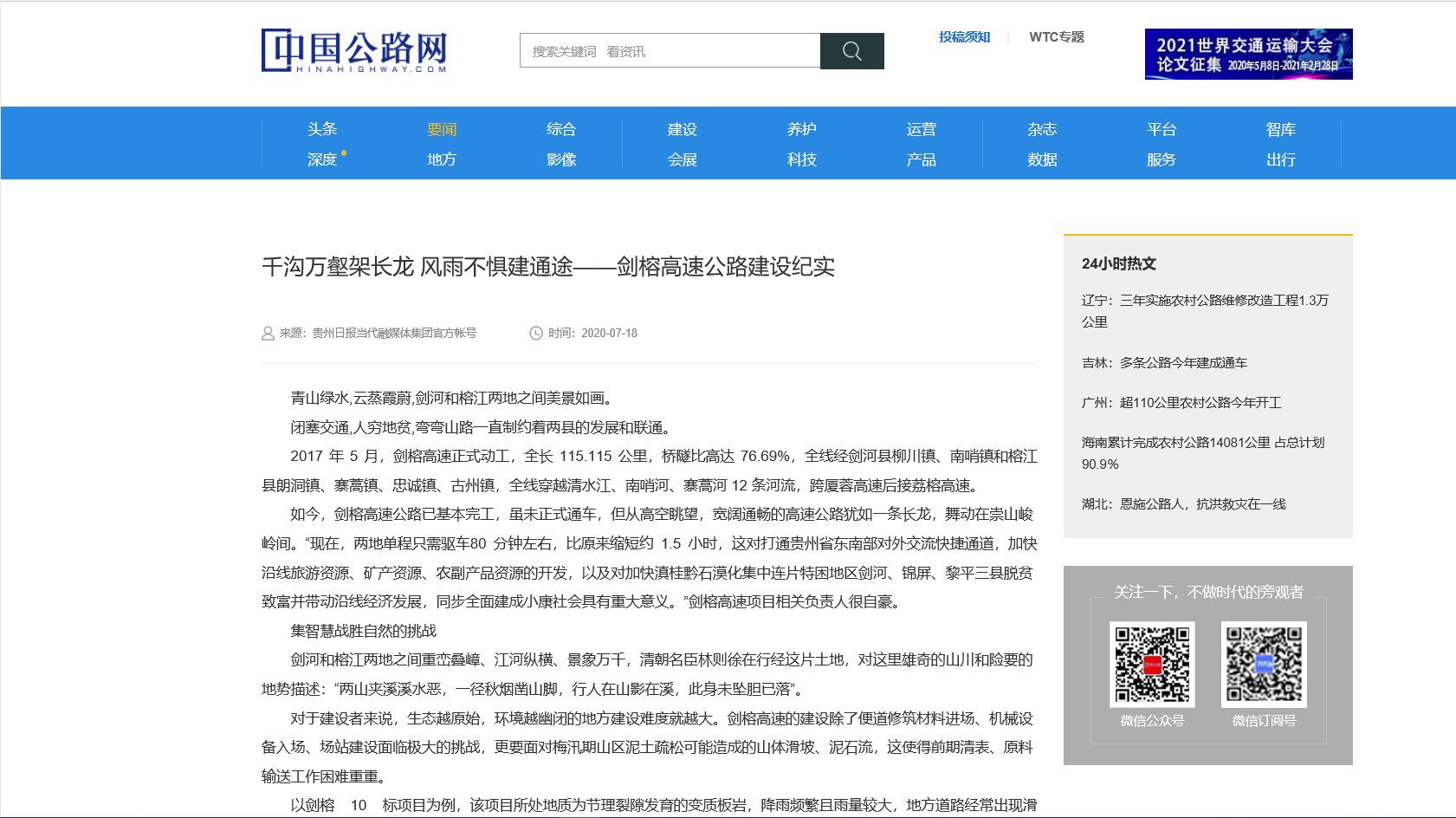Open the WTC专题 page

click(x=1057, y=37)
